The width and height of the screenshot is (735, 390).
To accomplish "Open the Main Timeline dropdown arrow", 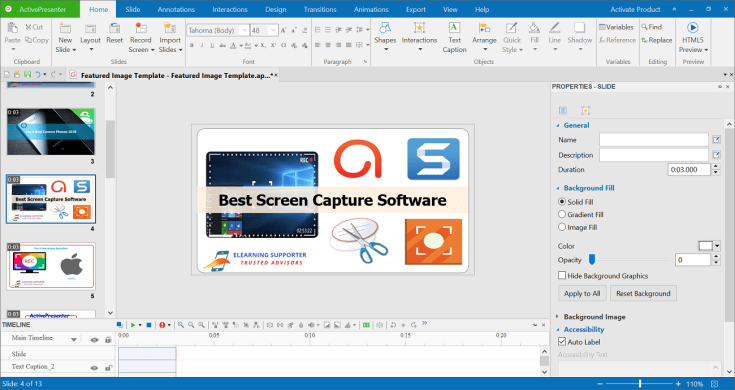I will [74, 340].
